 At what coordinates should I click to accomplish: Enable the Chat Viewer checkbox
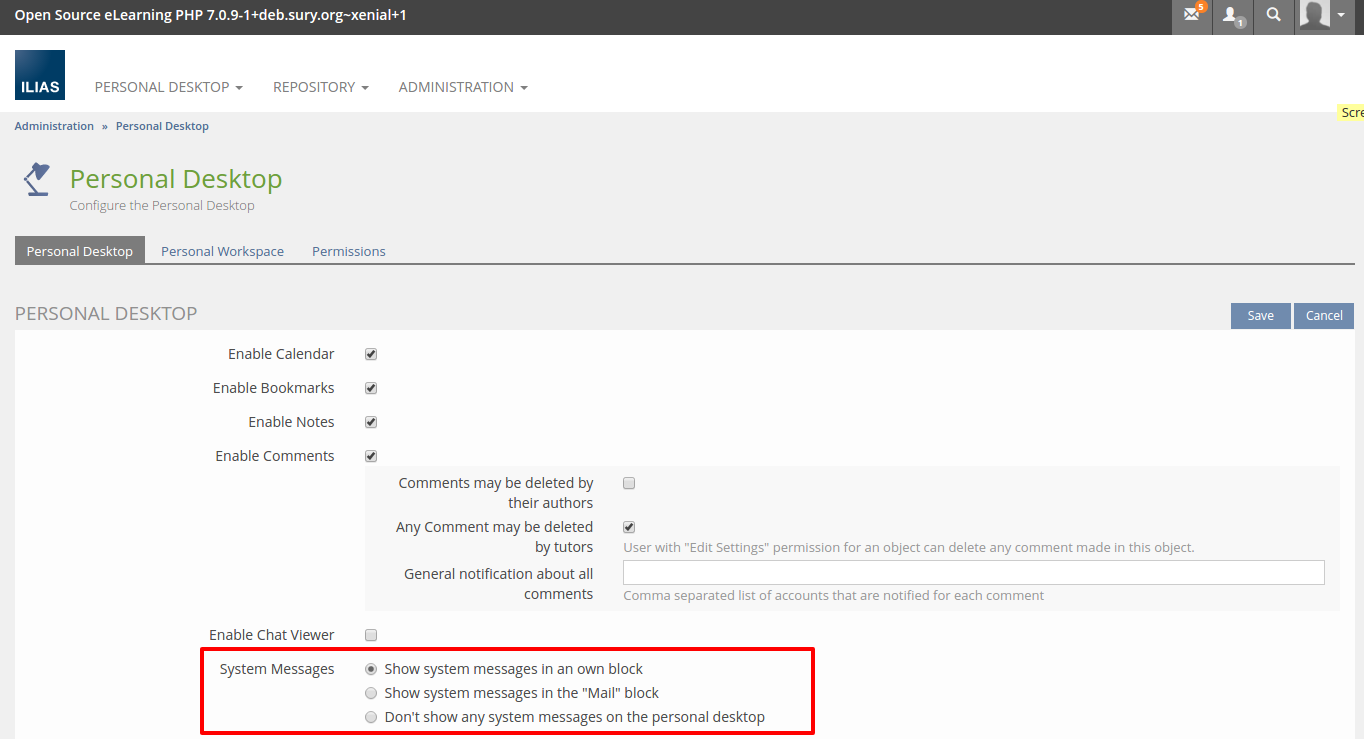tap(371, 635)
